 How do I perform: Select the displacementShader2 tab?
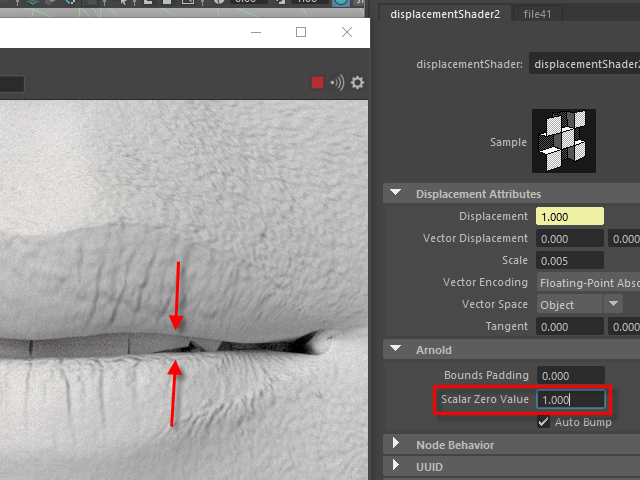pyautogui.click(x=446, y=14)
